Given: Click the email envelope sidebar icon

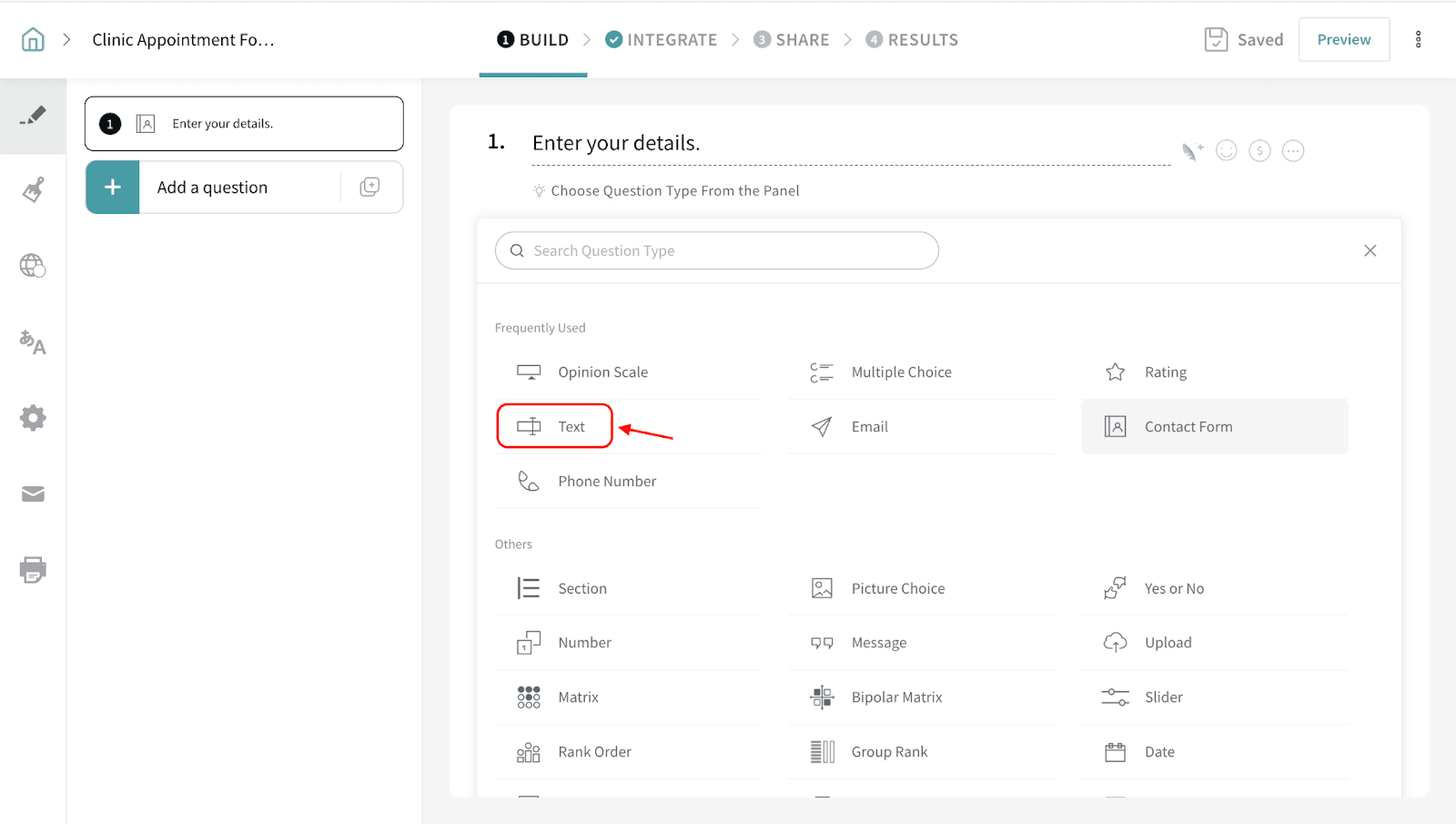Looking at the screenshot, I should tap(33, 494).
